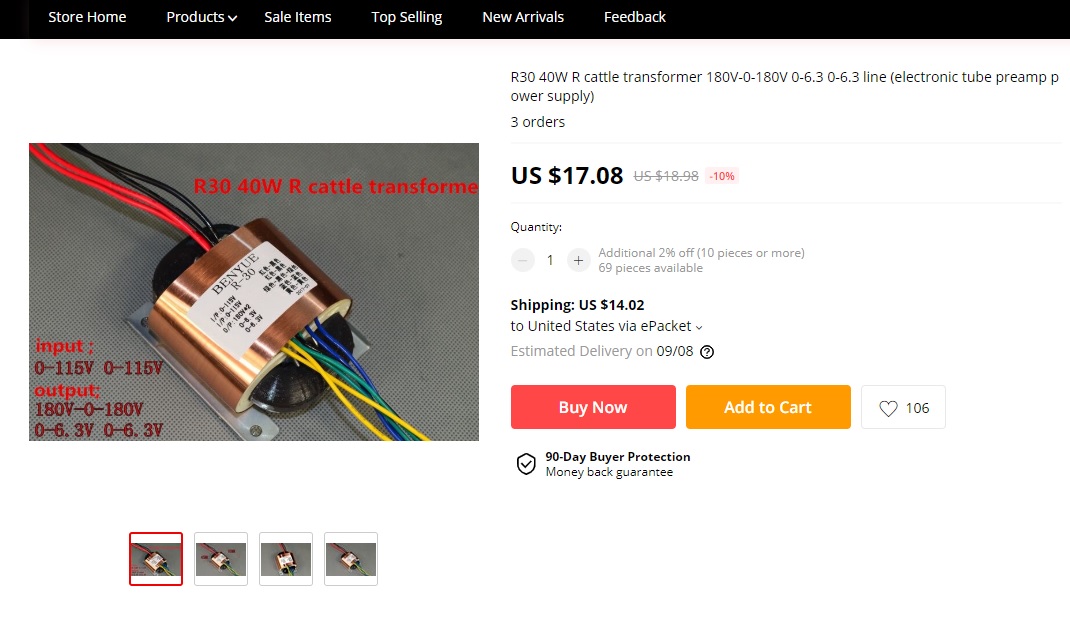Open the New Arrivals menu item
The width and height of the screenshot is (1070, 624).
click(523, 17)
